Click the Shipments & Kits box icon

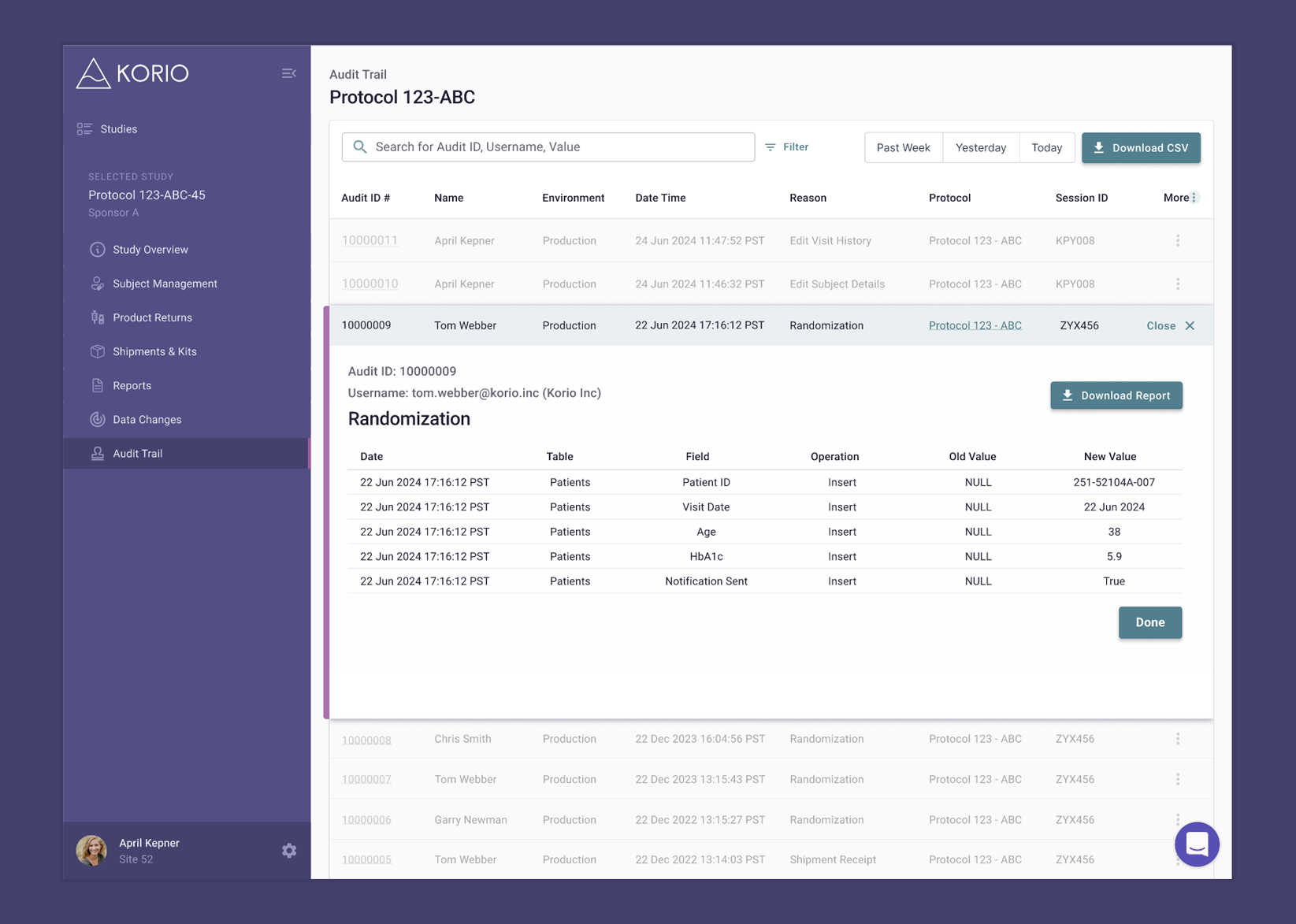pos(98,351)
